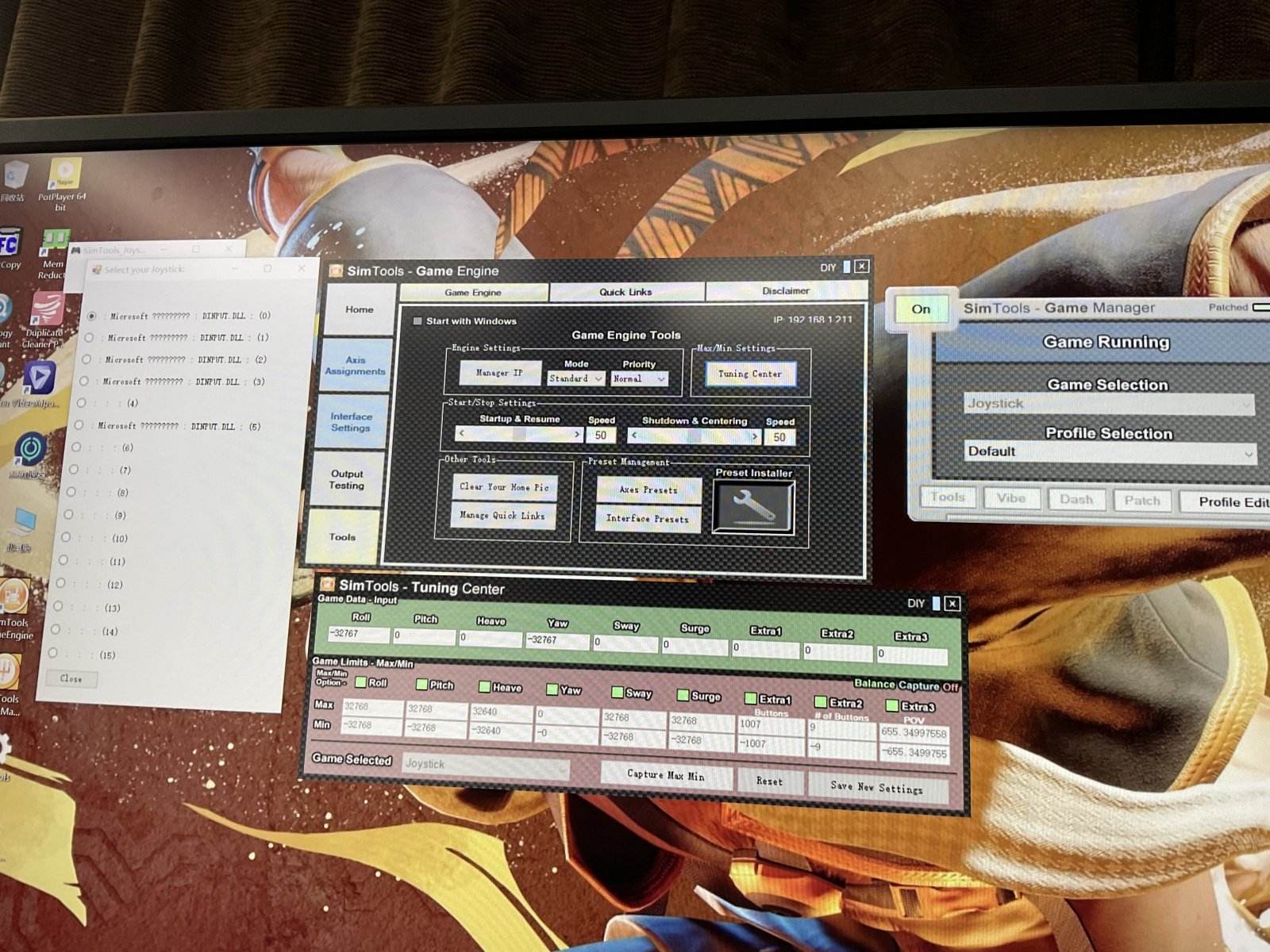Open the Mode dropdown showing Standard
Screen dimensions: 1270x952
click(575, 378)
